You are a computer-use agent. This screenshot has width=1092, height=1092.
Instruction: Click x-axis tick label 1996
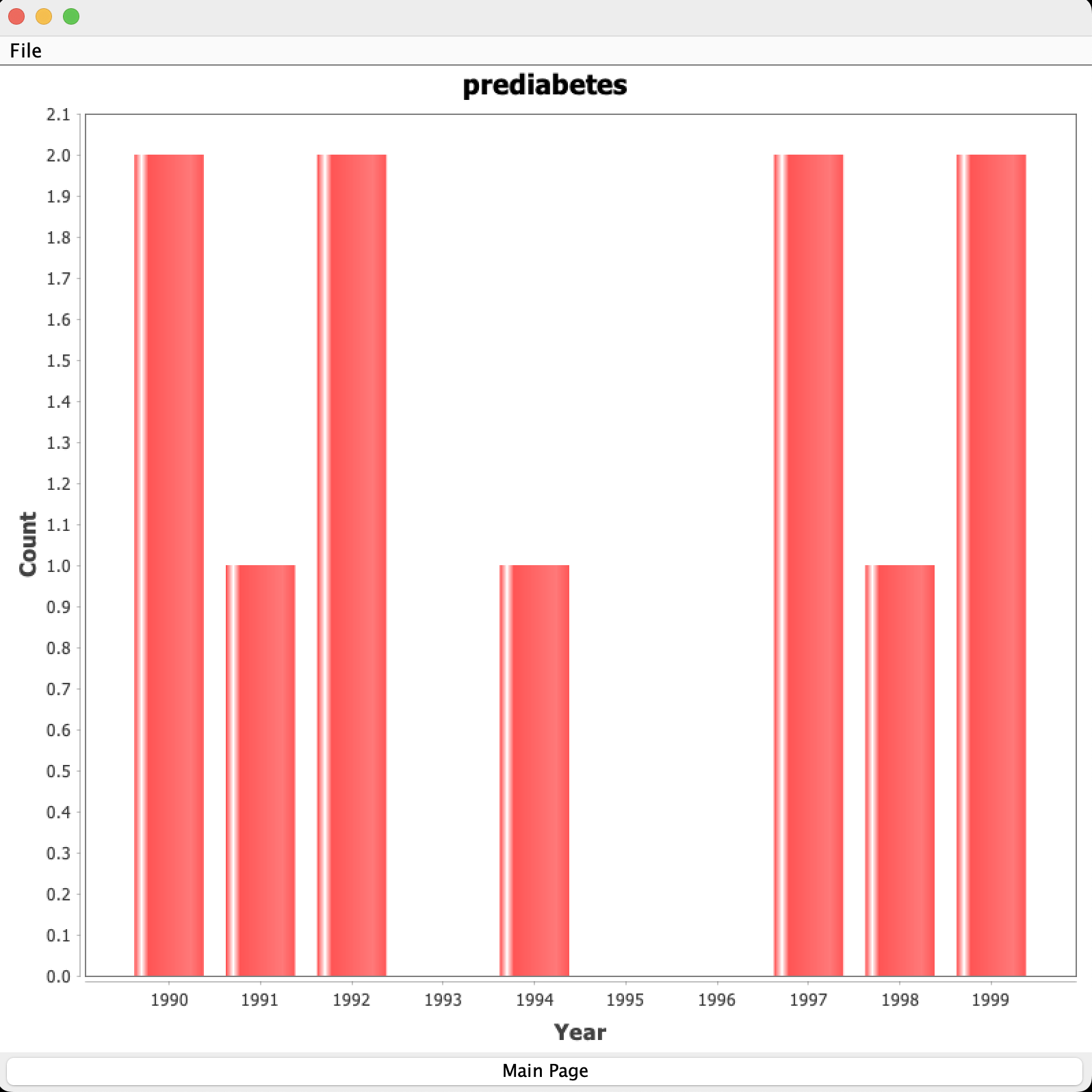717,1000
